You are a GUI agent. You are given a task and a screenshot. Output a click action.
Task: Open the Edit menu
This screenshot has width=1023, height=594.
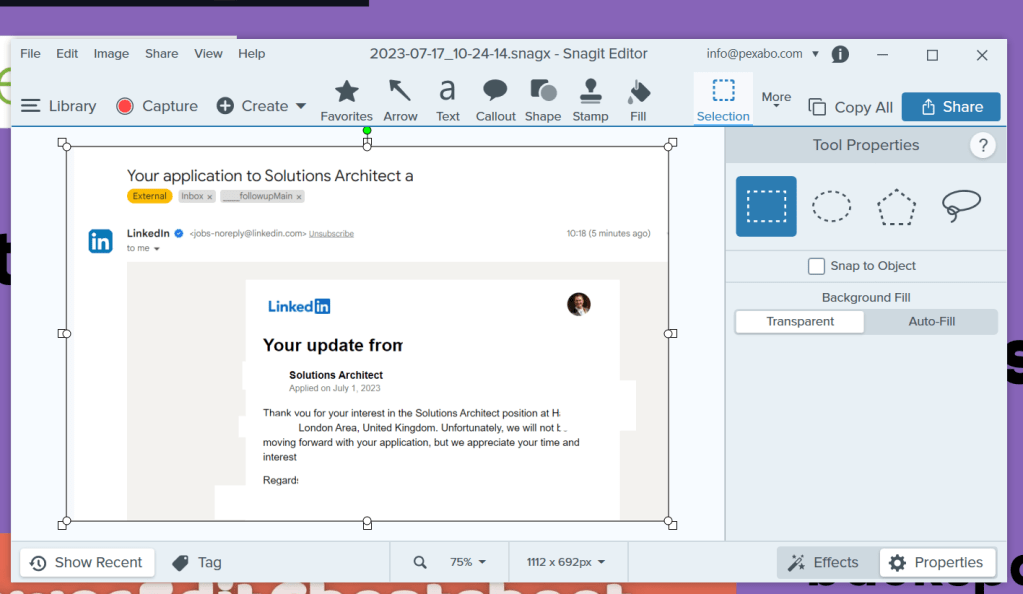[67, 54]
